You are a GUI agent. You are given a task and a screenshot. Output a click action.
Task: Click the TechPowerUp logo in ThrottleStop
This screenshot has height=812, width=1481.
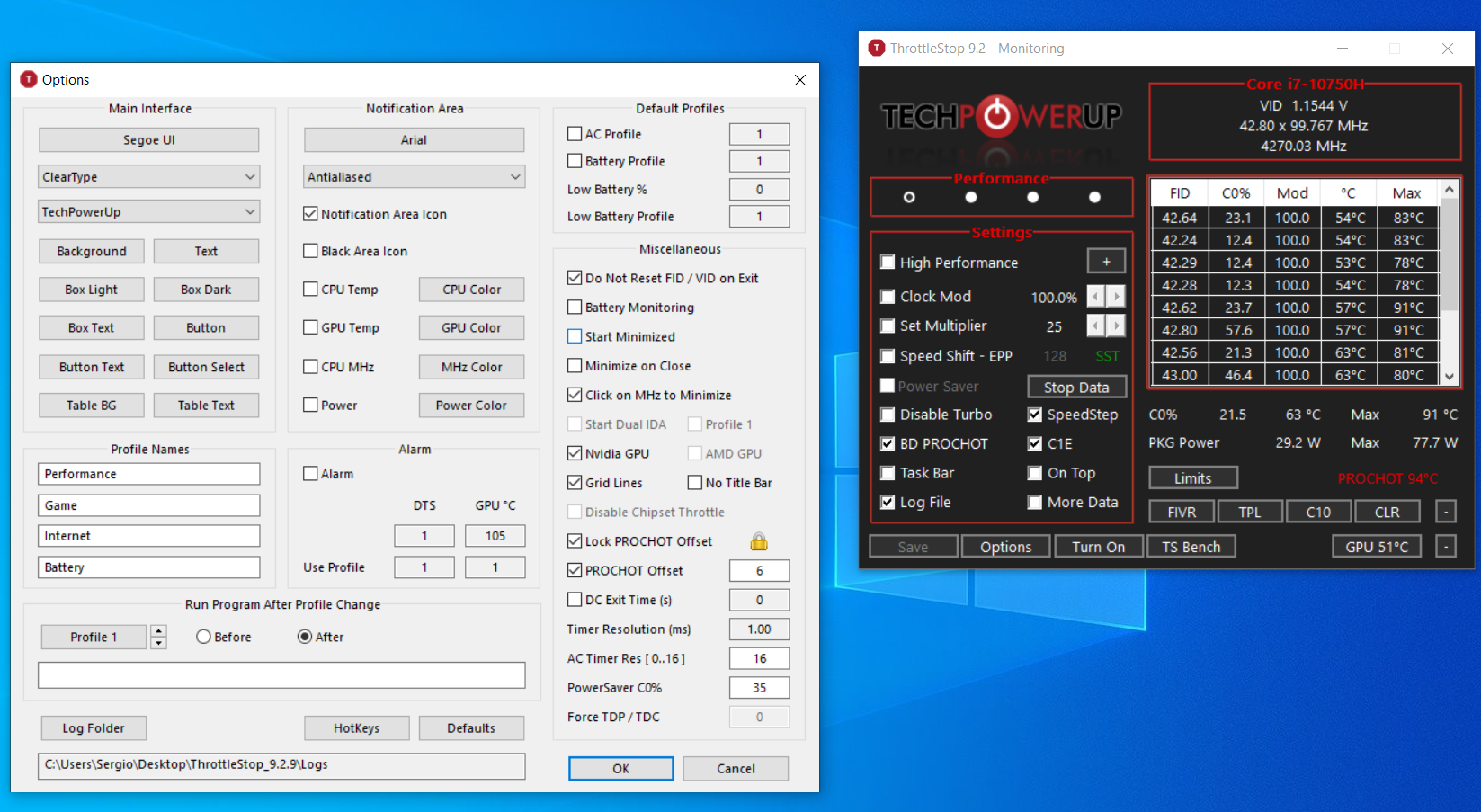(x=1001, y=116)
